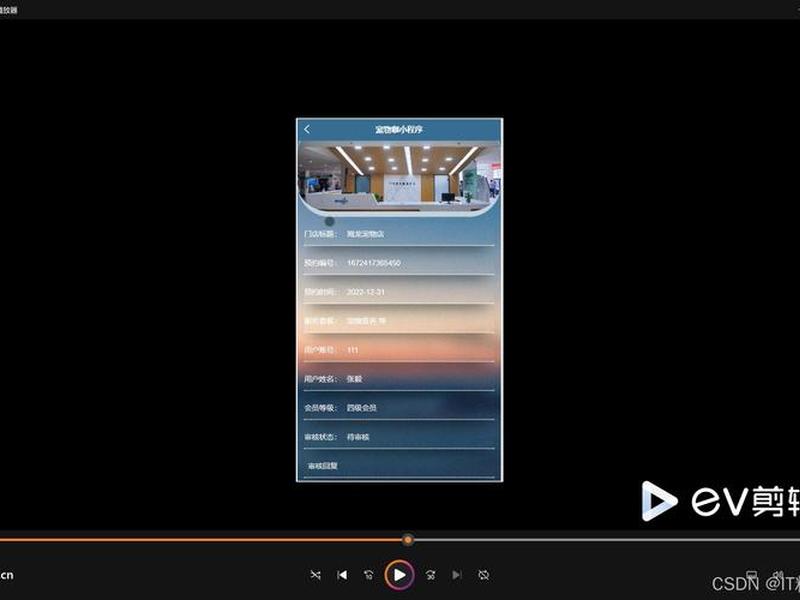
Task: Click the 审核回复 field
Action: tap(399, 466)
